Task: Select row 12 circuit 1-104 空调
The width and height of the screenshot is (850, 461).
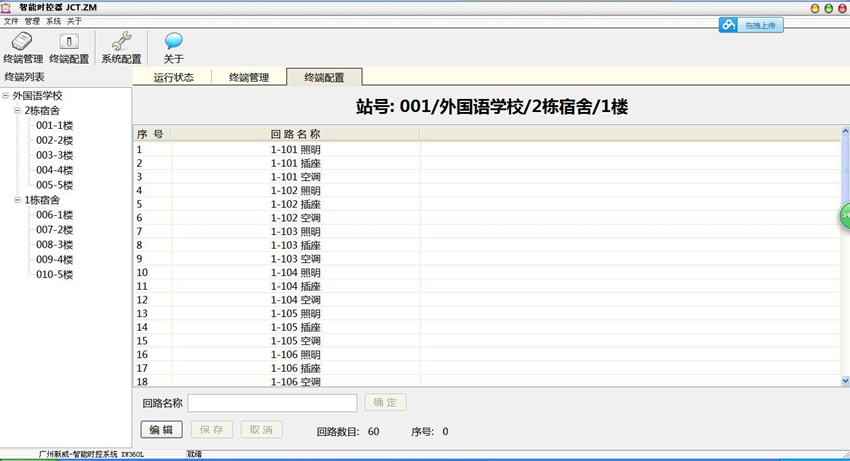Action: click(296, 299)
